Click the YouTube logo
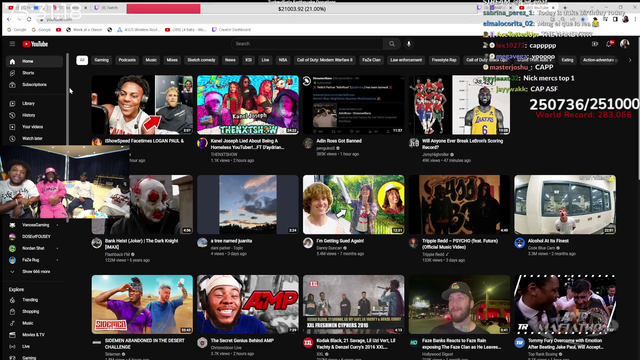The height and width of the screenshot is (360, 640). point(35,44)
